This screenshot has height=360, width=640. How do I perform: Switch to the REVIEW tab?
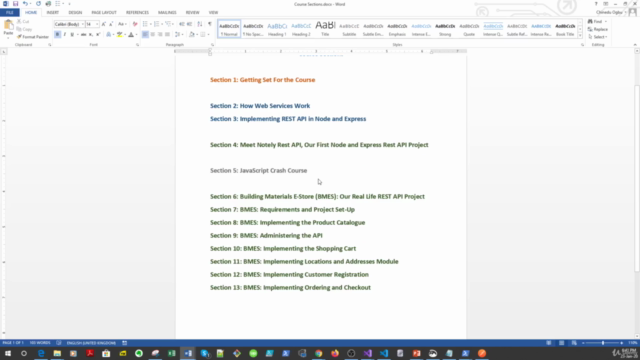[x=193, y=13]
